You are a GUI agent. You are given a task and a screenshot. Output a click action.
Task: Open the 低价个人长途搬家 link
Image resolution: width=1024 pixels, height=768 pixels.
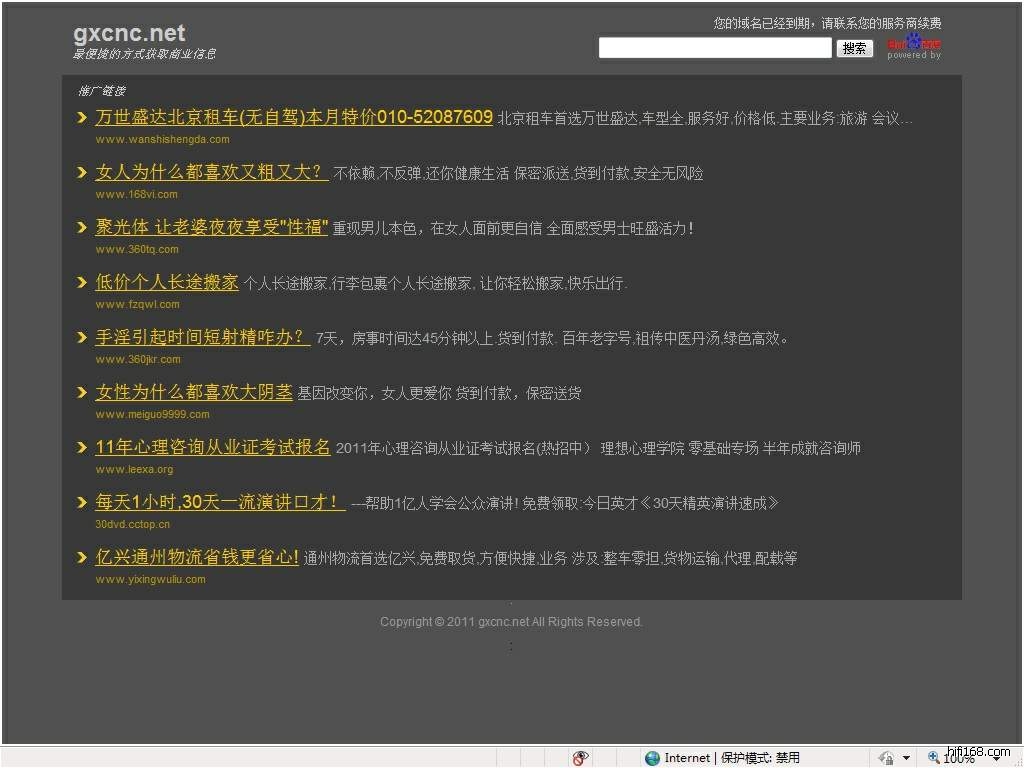(167, 283)
